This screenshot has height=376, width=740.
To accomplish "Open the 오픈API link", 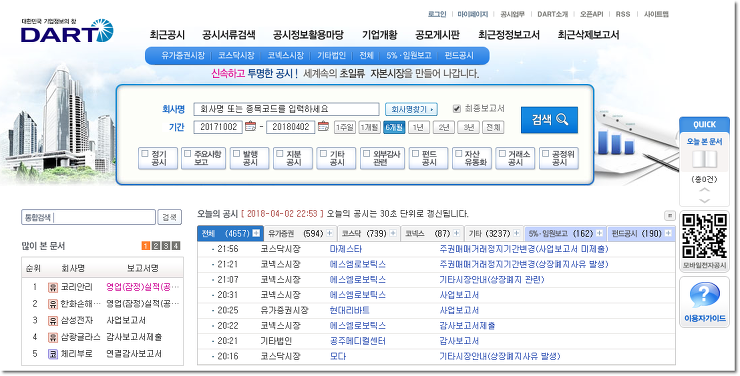I will pos(591,14).
